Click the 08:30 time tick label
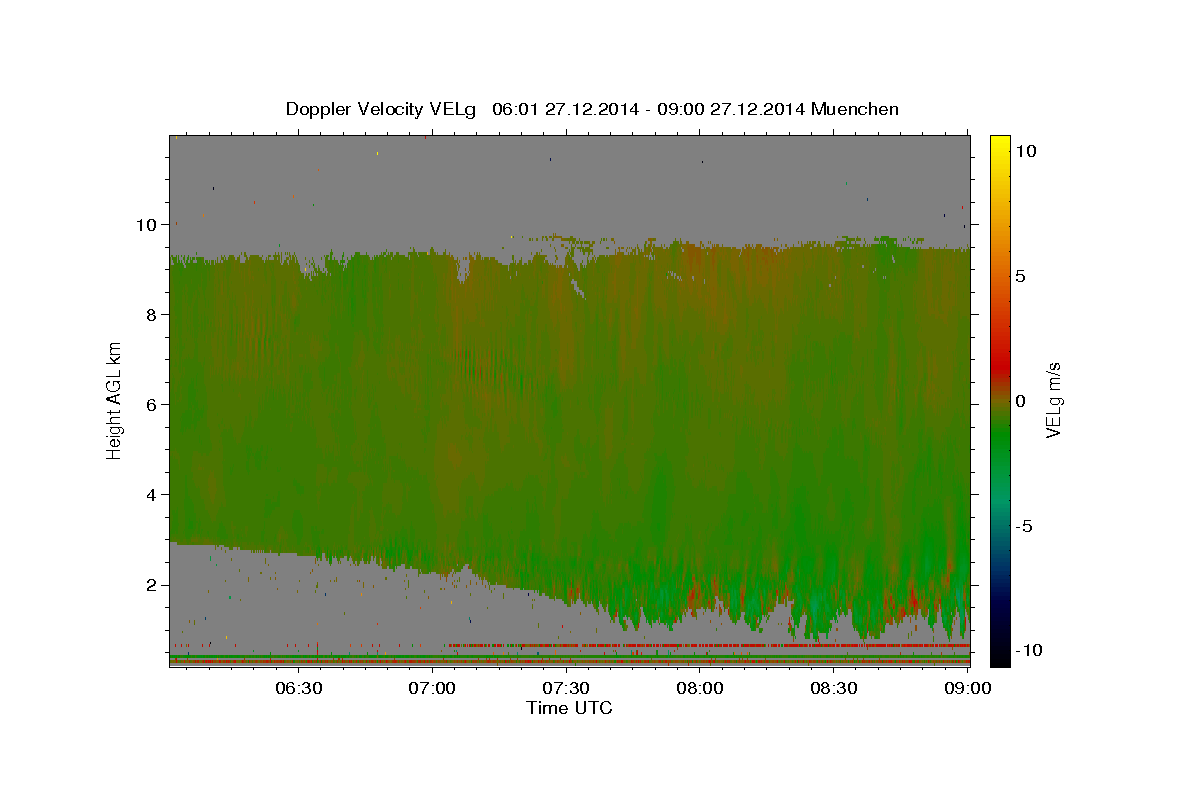The image size is (1200, 800). [834, 689]
